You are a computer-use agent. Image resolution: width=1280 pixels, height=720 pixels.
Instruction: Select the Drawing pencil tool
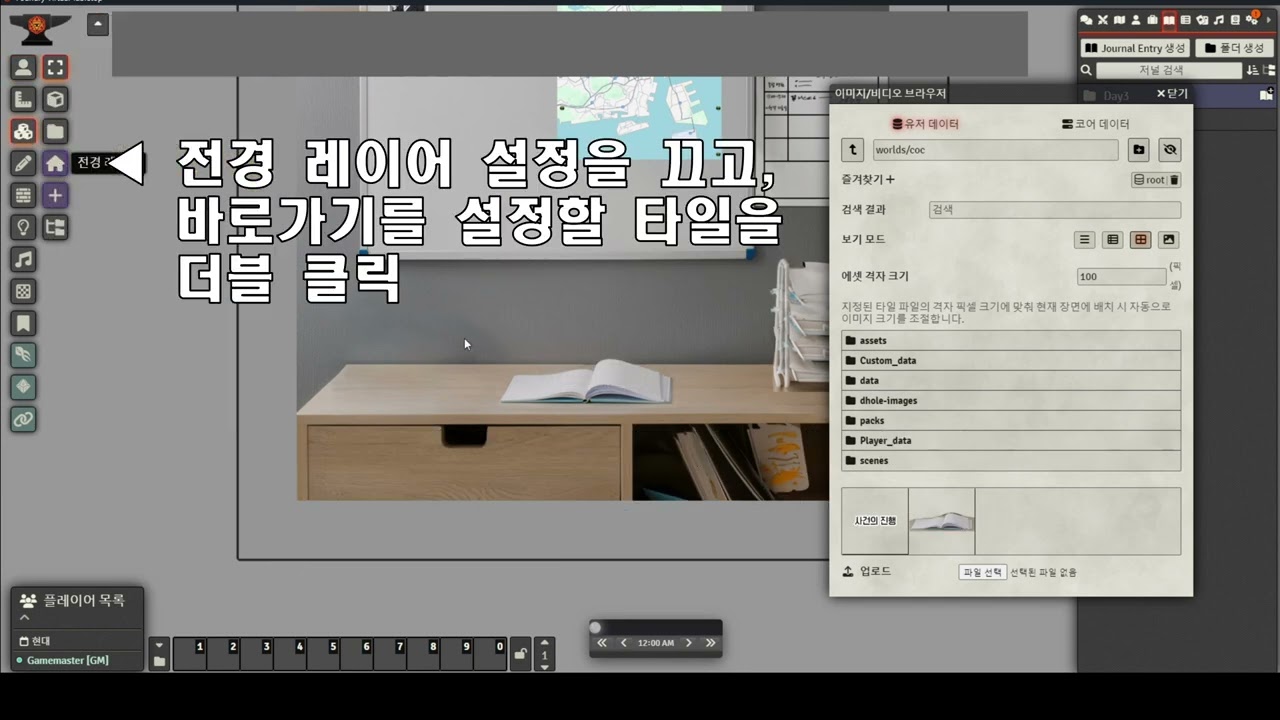24,163
